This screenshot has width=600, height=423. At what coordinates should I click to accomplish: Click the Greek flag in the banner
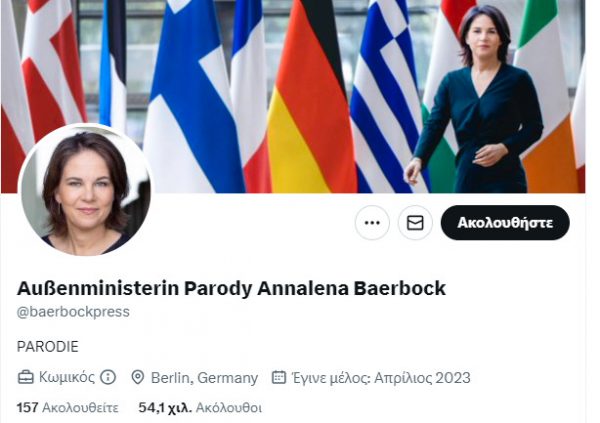coord(386,96)
